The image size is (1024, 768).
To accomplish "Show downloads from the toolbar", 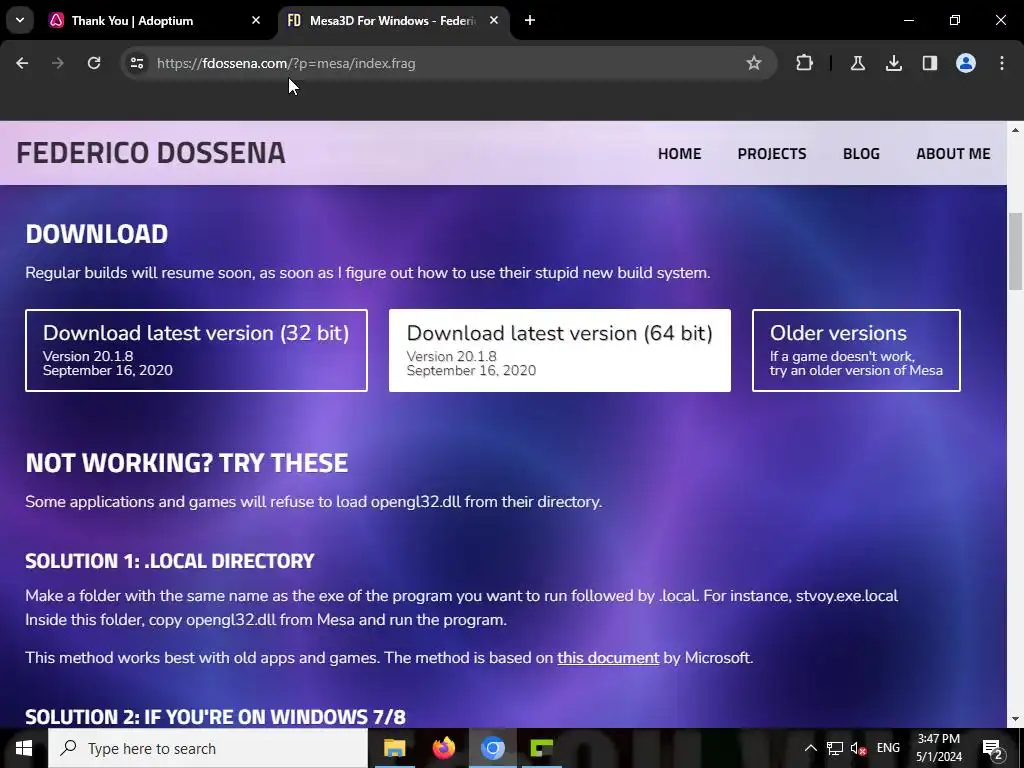I will coord(893,63).
